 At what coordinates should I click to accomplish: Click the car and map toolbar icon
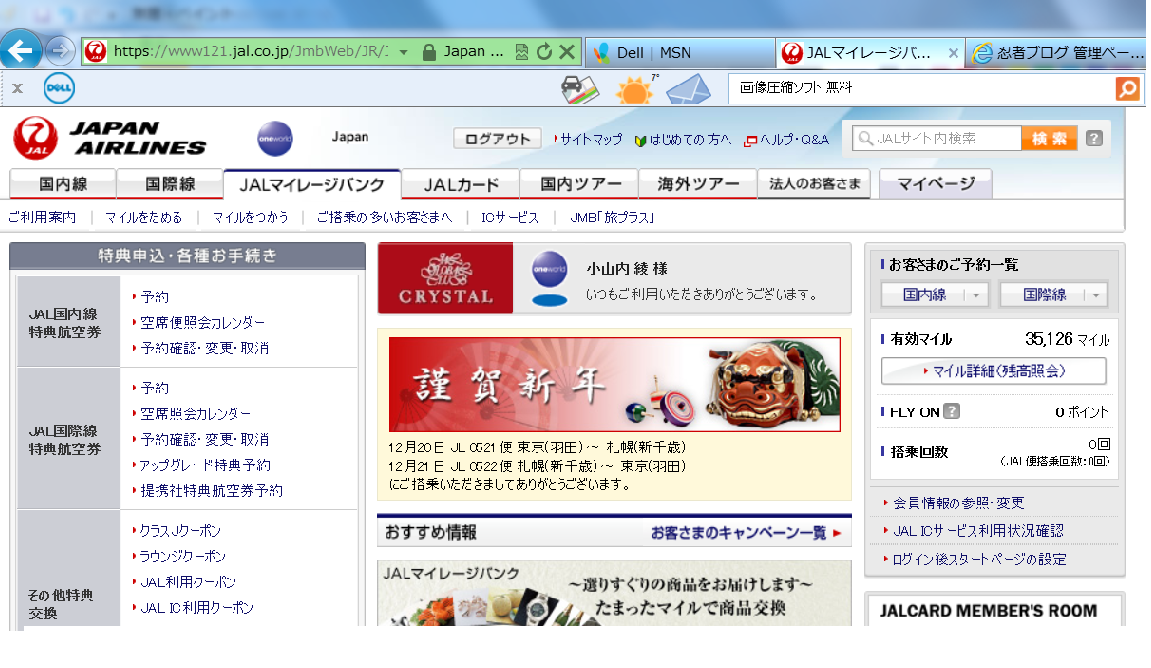pos(579,90)
